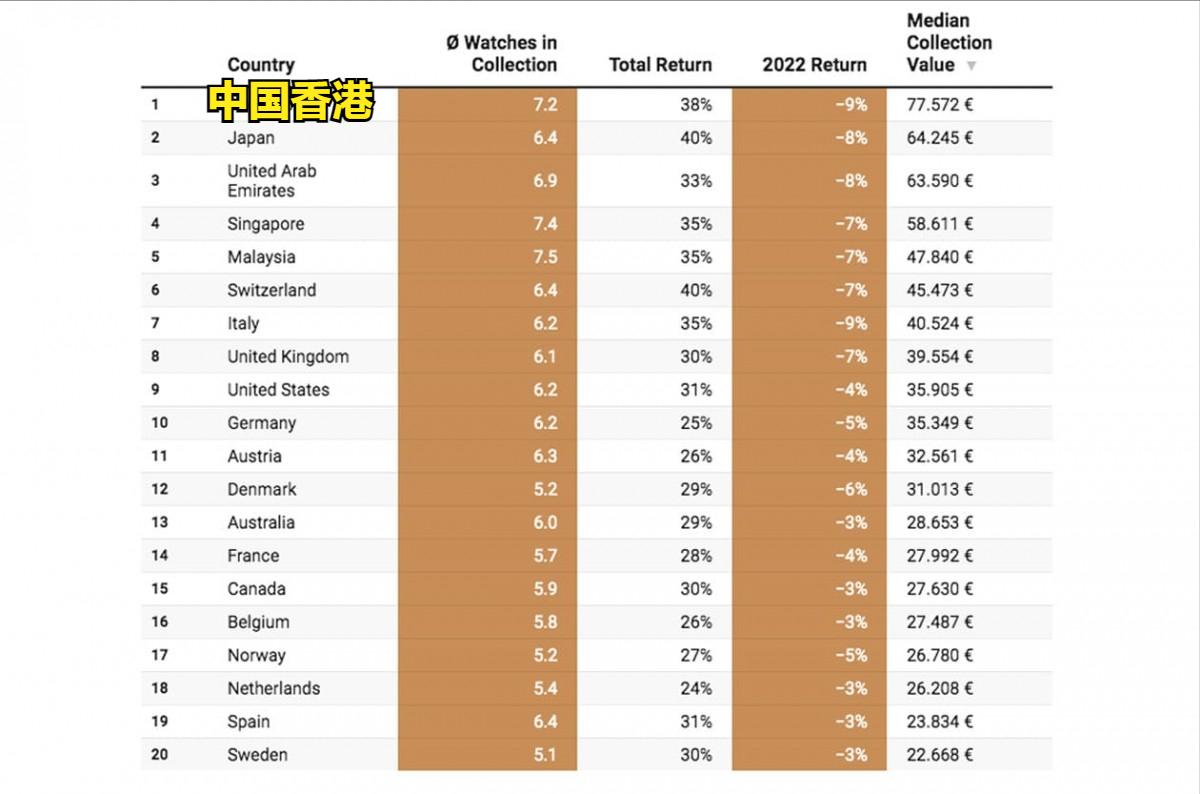Click the Switzerland country name
Viewport: 1200px width, 794px height.
pos(271,290)
